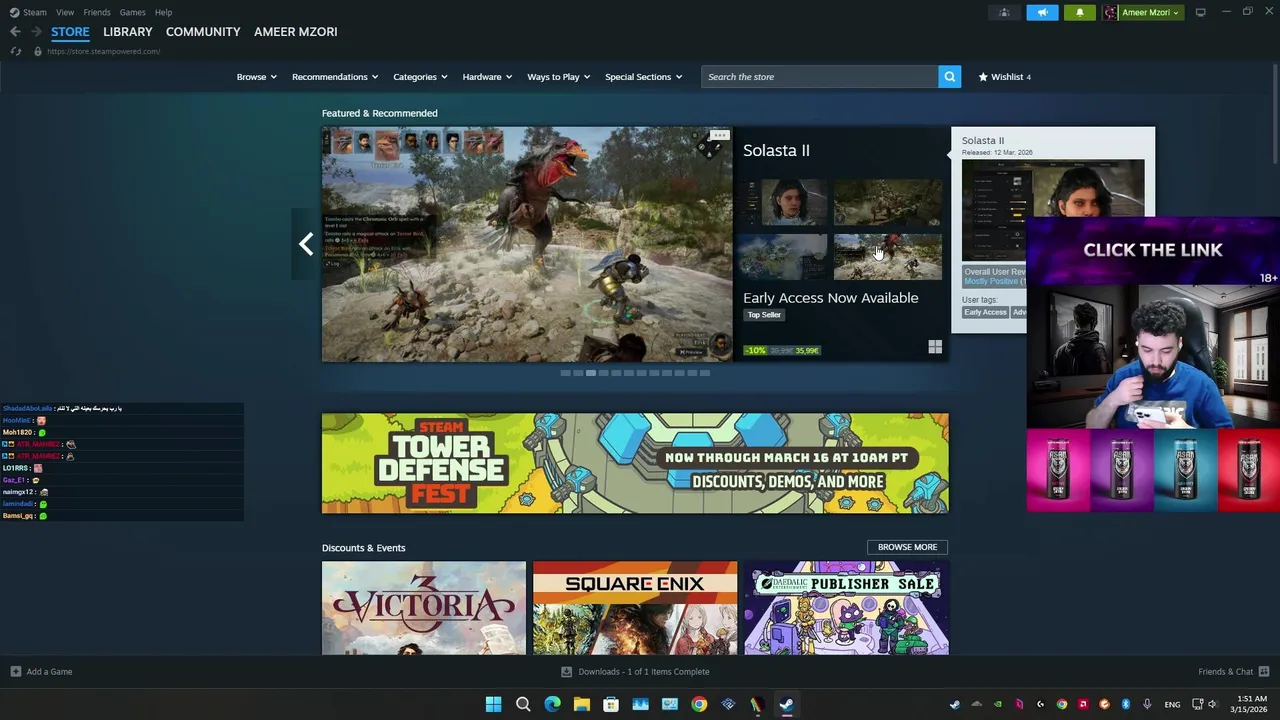Go back with the navigation arrow
The width and height of the screenshot is (1280, 720).
pos(15,32)
